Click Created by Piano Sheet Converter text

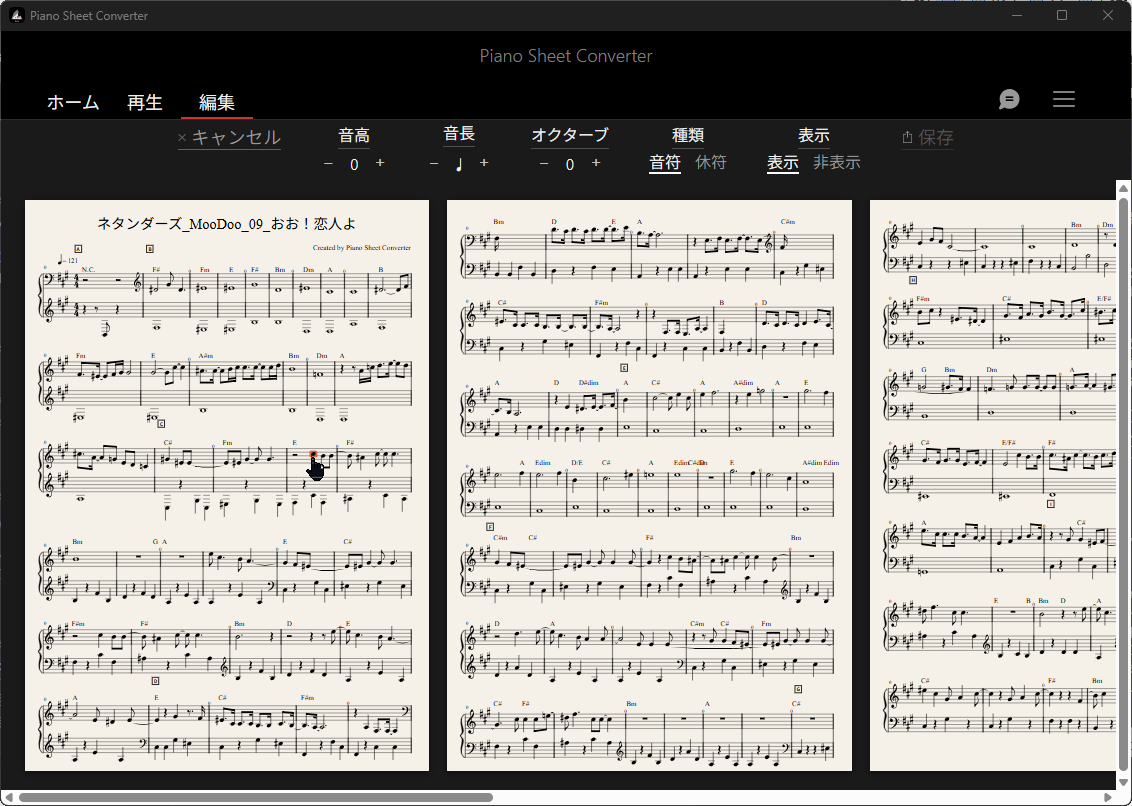(362, 248)
